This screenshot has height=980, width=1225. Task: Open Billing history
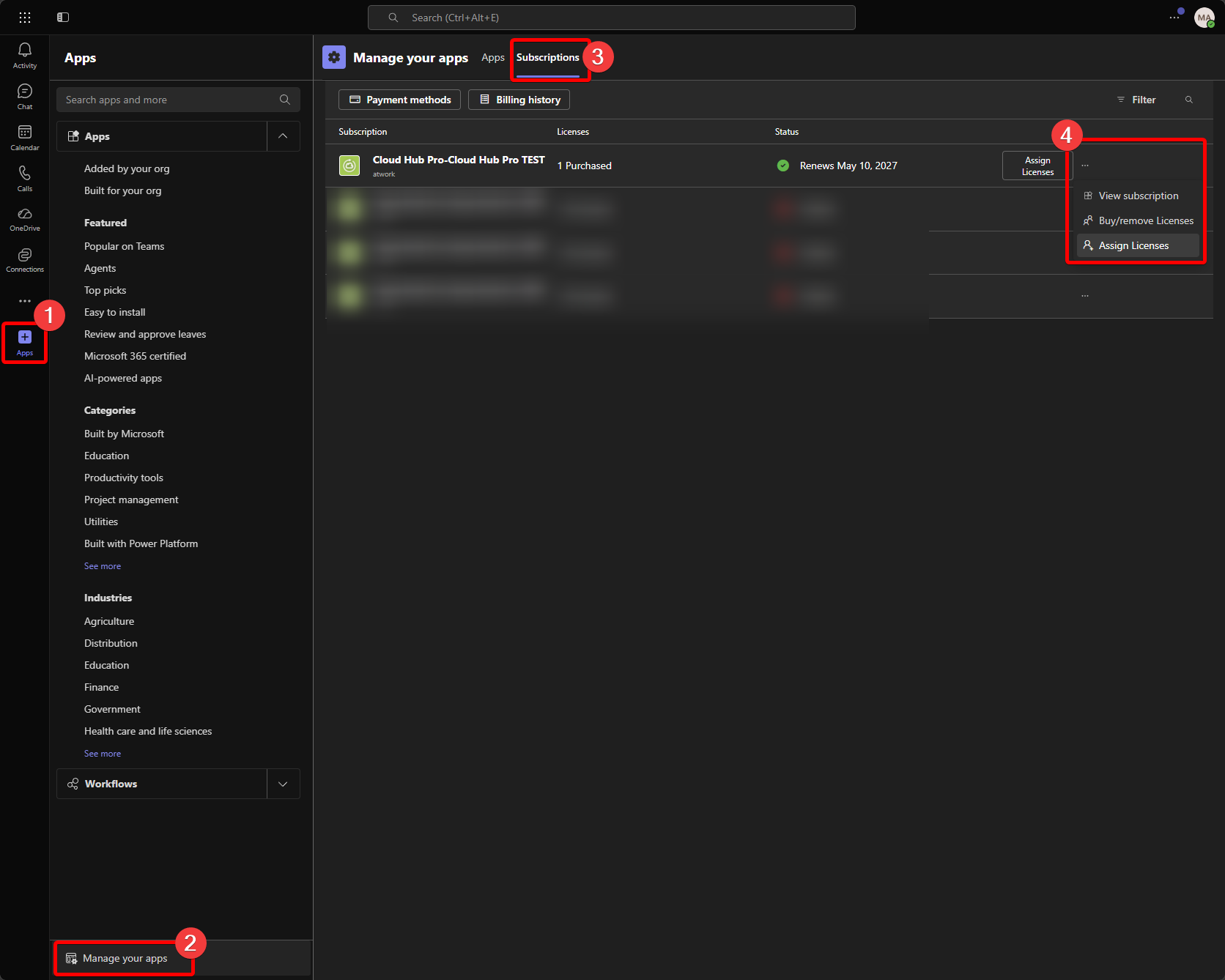click(x=519, y=100)
